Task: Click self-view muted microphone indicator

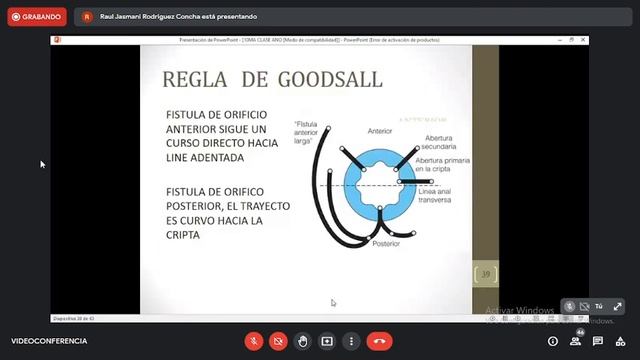Action: [569, 307]
